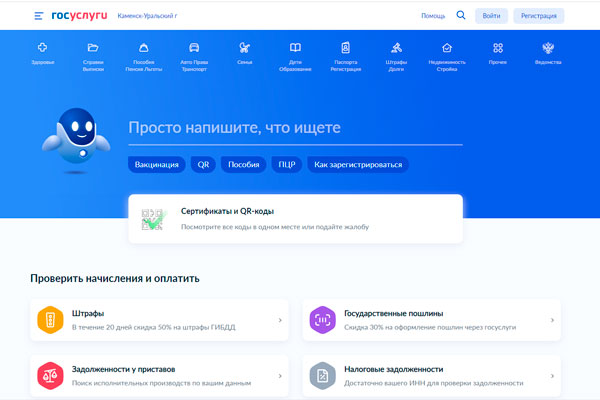Screen dimensions: 600x400
Task: Open the Государственные пошлины title
Action: click(x=393, y=313)
